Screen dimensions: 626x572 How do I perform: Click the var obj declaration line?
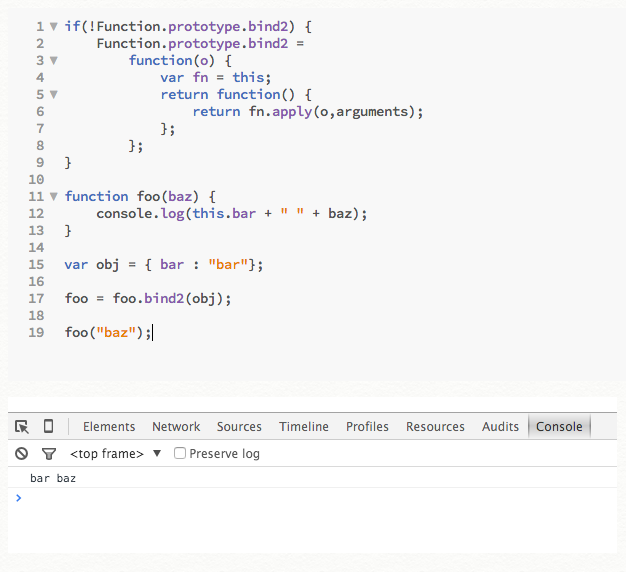[164, 265]
